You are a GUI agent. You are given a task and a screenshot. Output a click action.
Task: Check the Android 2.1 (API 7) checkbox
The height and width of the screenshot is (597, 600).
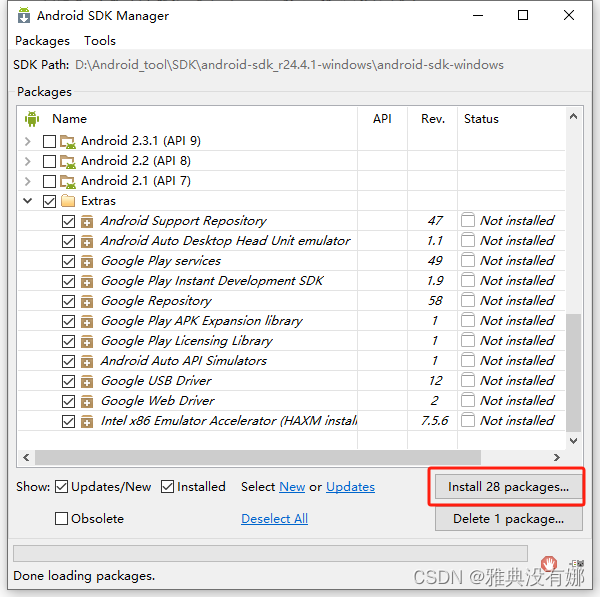[49, 181]
